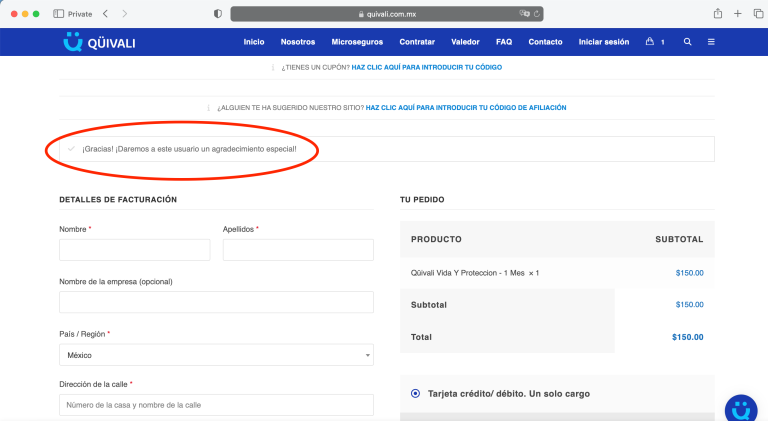Select Tarjeta crédito/débito radio option
The image size is (768, 421).
415,394
